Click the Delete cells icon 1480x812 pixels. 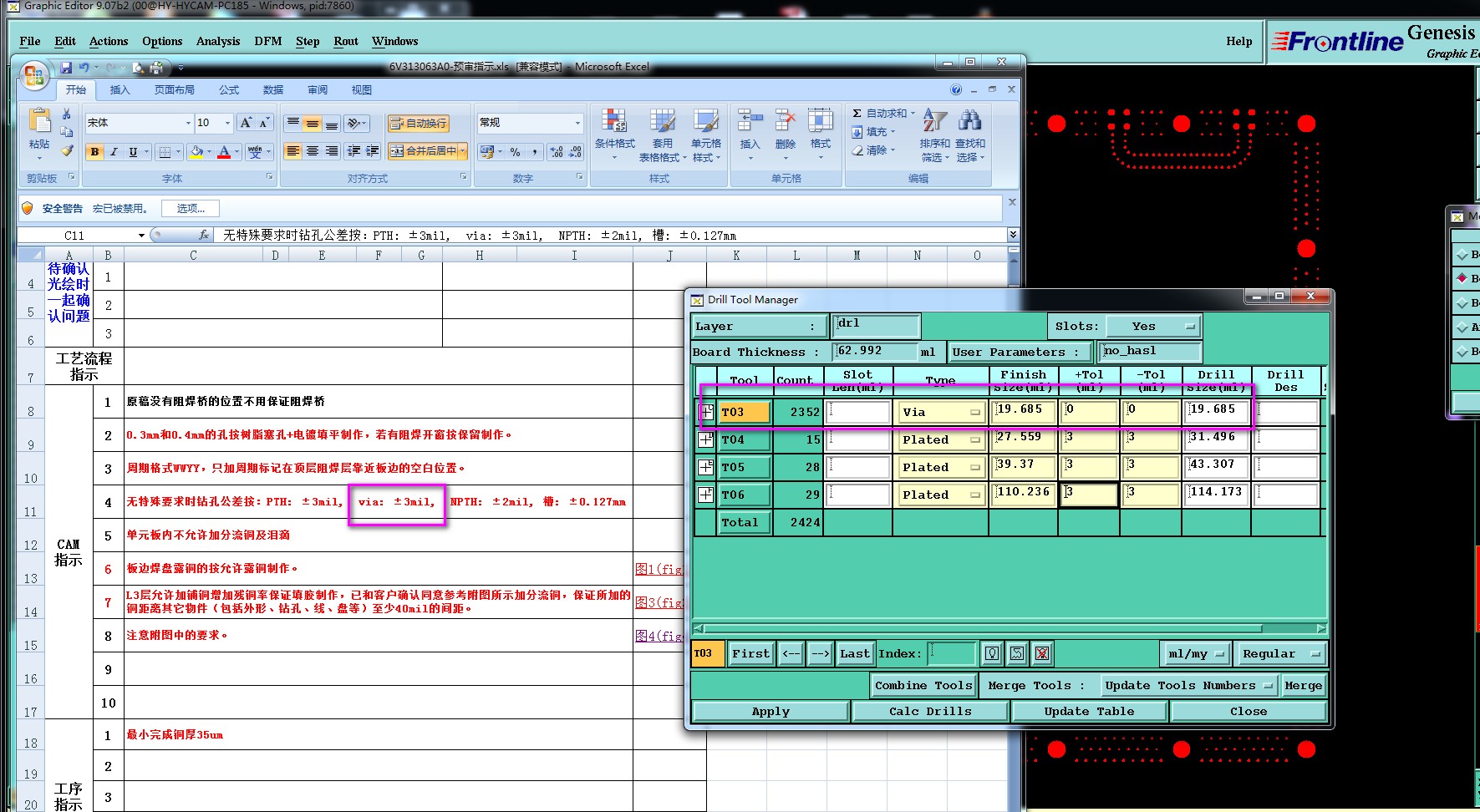[x=785, y=120]
